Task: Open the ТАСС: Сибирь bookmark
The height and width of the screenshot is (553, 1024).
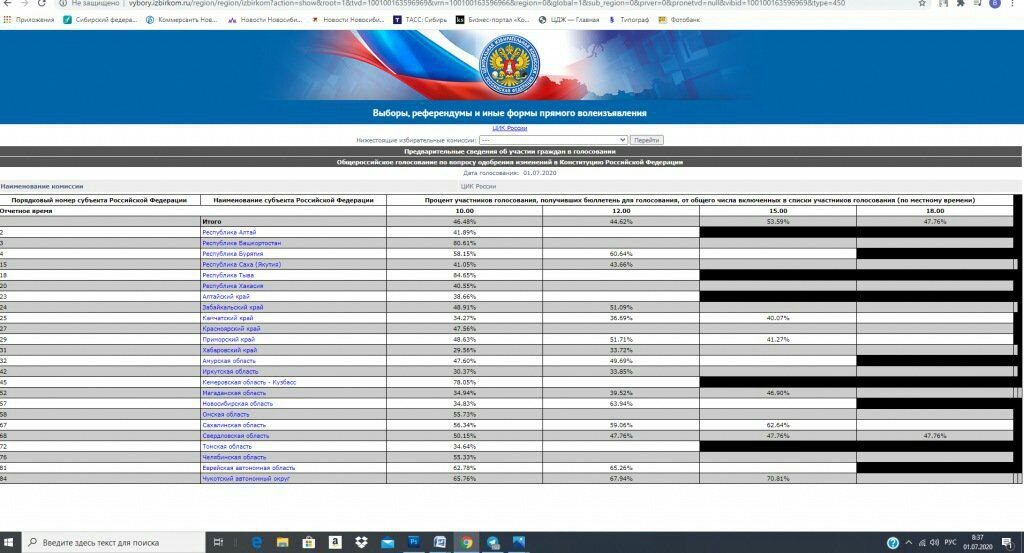Action: click(x=420, y=20)
